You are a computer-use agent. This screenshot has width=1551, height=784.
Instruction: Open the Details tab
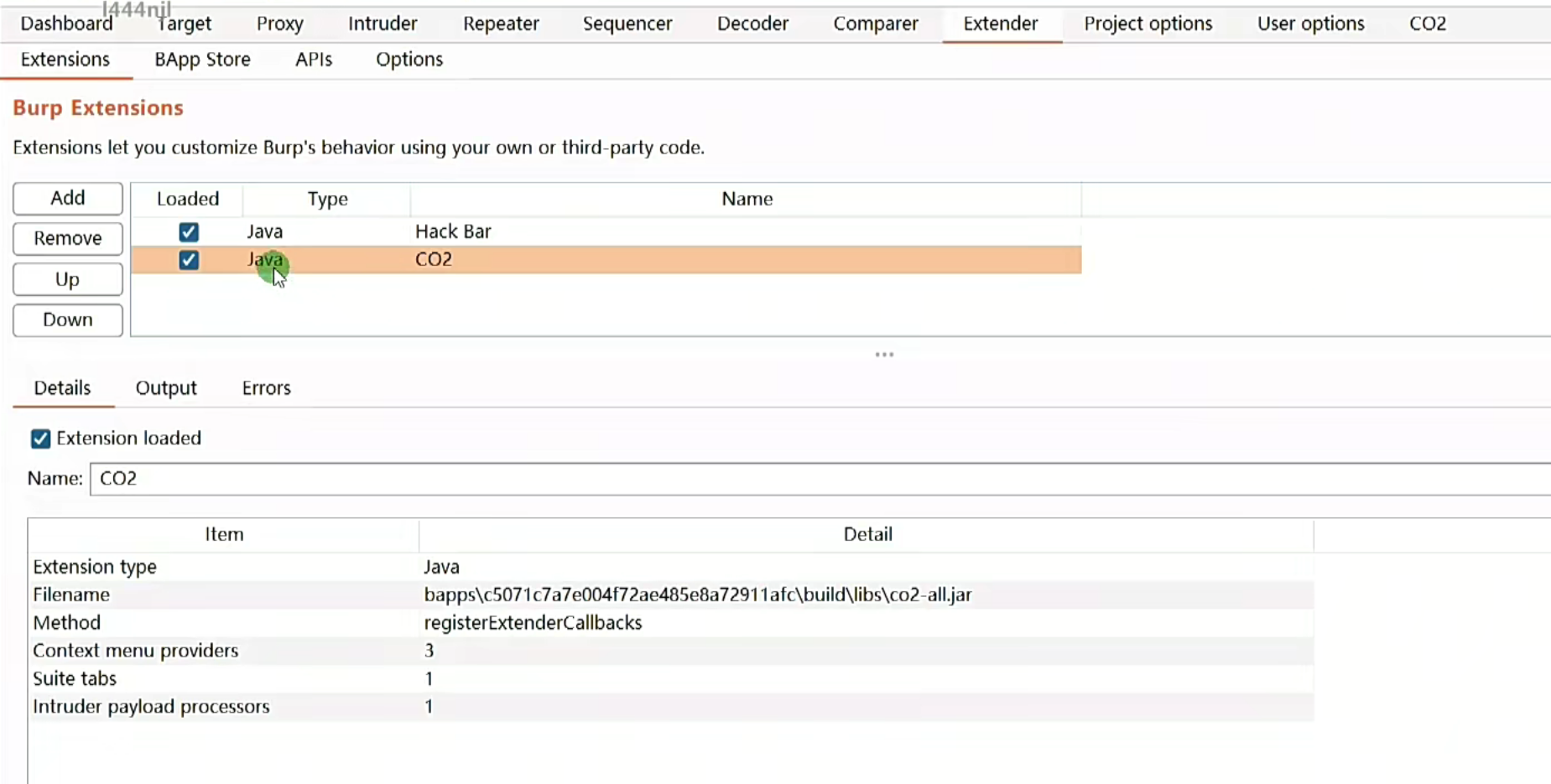62,388
